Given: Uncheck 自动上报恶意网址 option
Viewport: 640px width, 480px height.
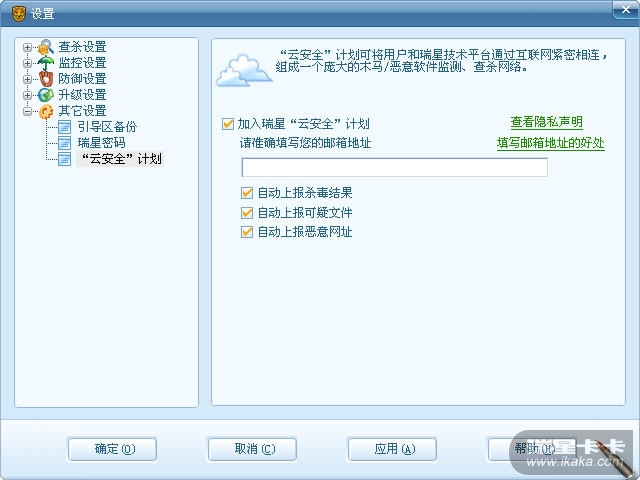Looking at the screenshot, I should pos(247,232).
